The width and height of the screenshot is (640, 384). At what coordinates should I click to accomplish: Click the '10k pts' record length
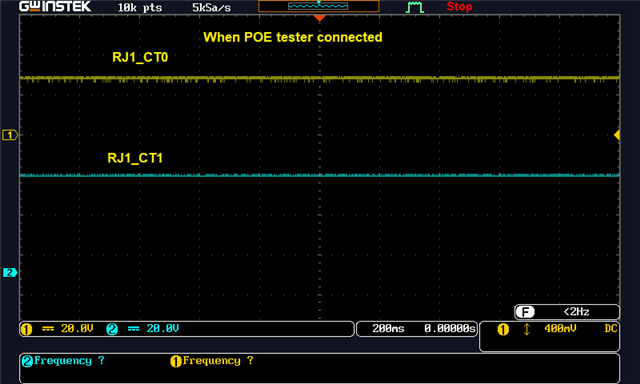pyautogui.click(x=140, y=7)
